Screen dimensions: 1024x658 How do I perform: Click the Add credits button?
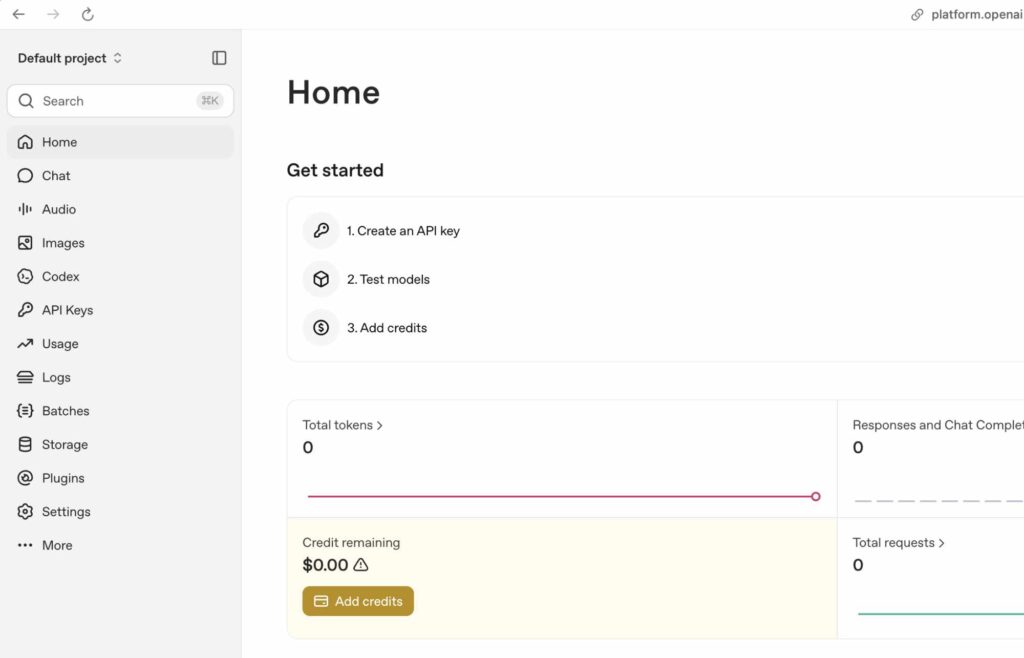click(x=358, y=601)
